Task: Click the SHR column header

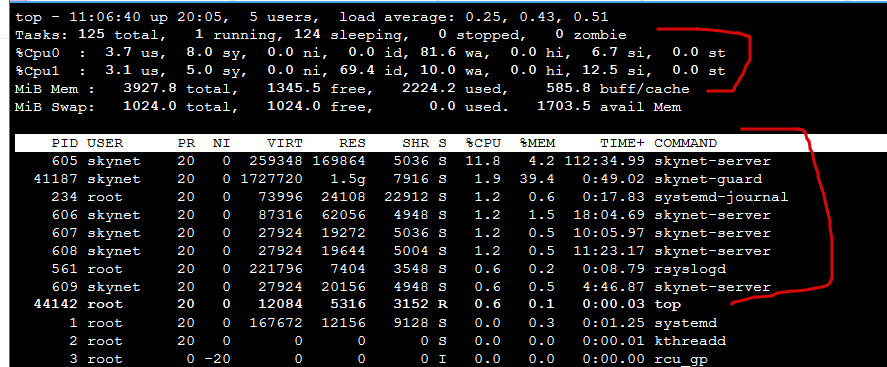Action: point(416,143)
